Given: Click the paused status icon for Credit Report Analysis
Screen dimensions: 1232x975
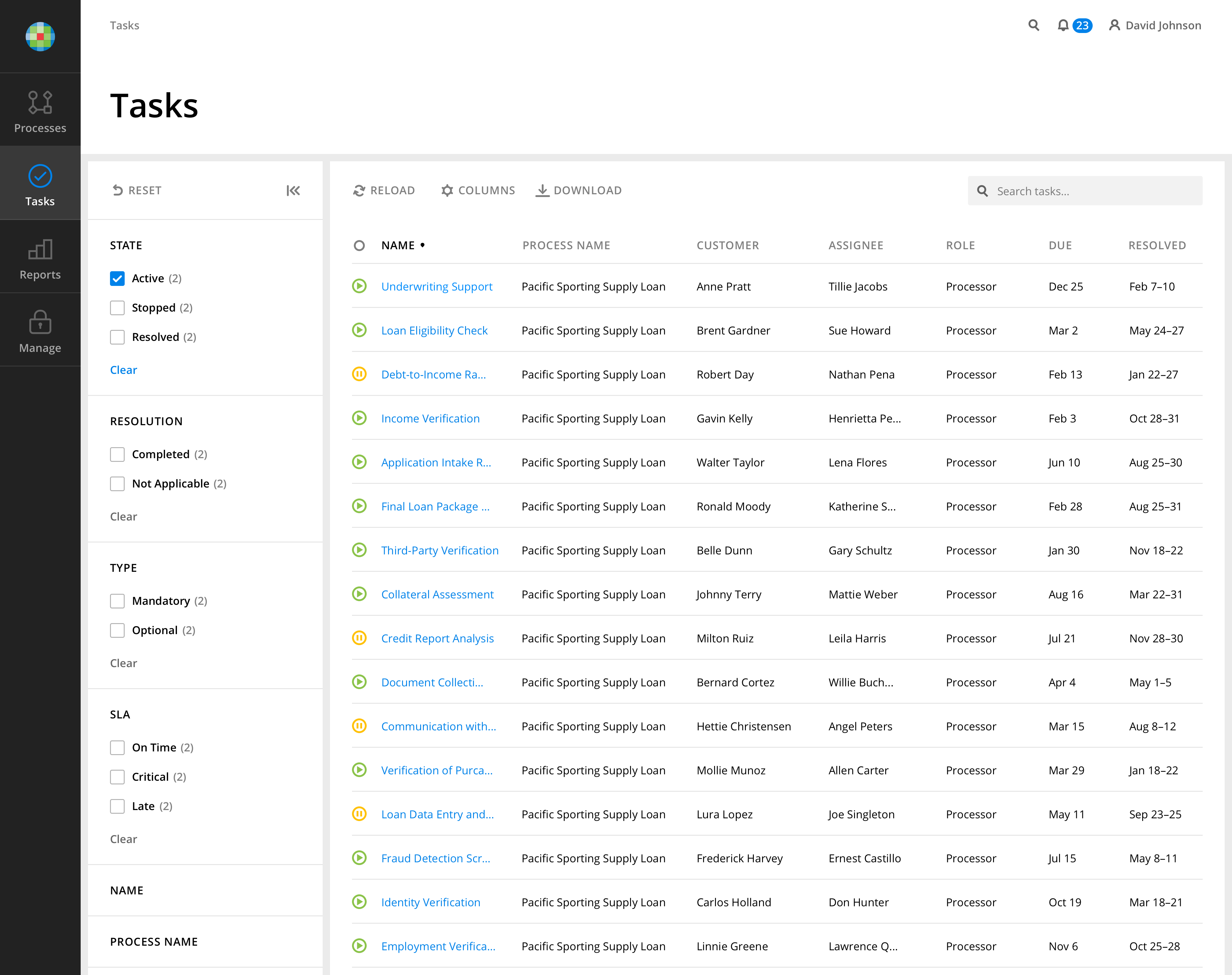Looking at the screenshot, I should [x=359, y=638].
